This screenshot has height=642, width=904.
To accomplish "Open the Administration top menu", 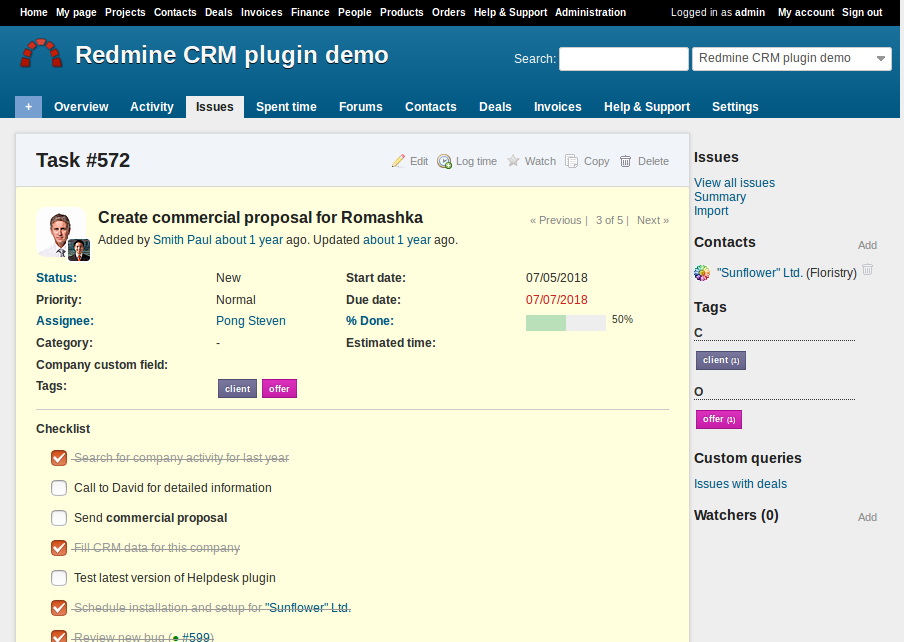I will [x=590, y=13].
